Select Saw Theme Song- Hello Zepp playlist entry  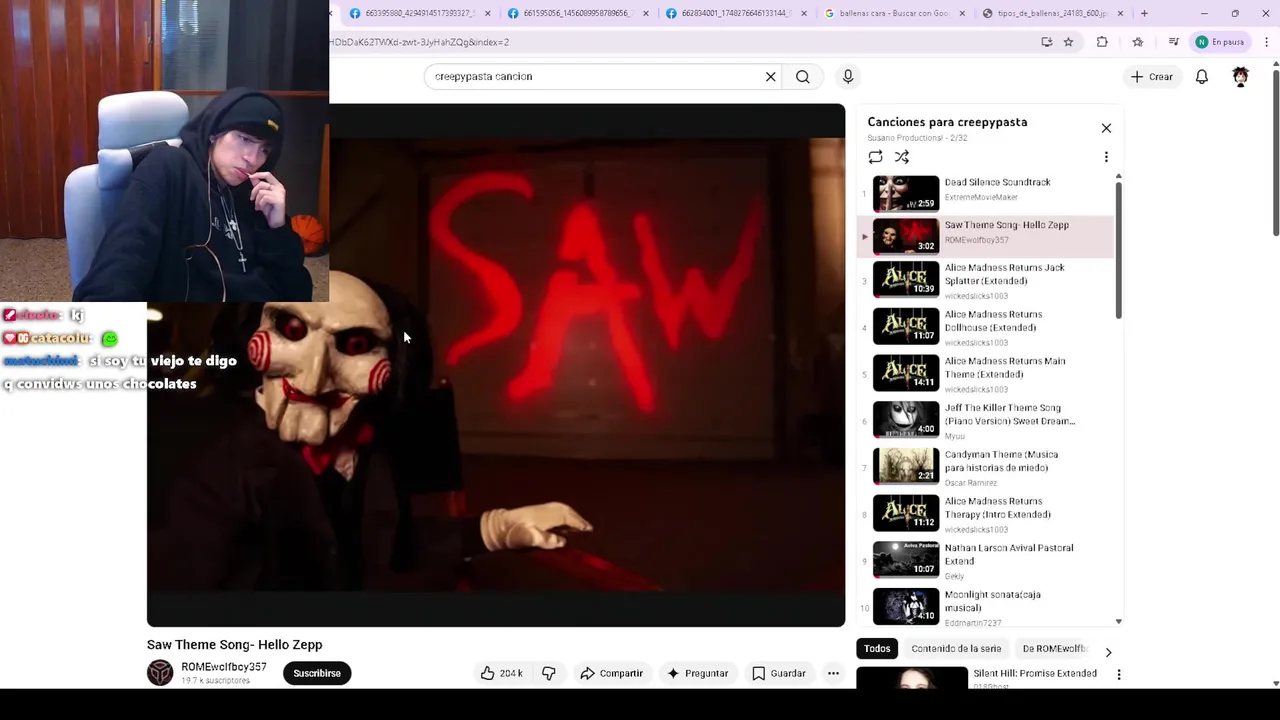tap(985, 236)
